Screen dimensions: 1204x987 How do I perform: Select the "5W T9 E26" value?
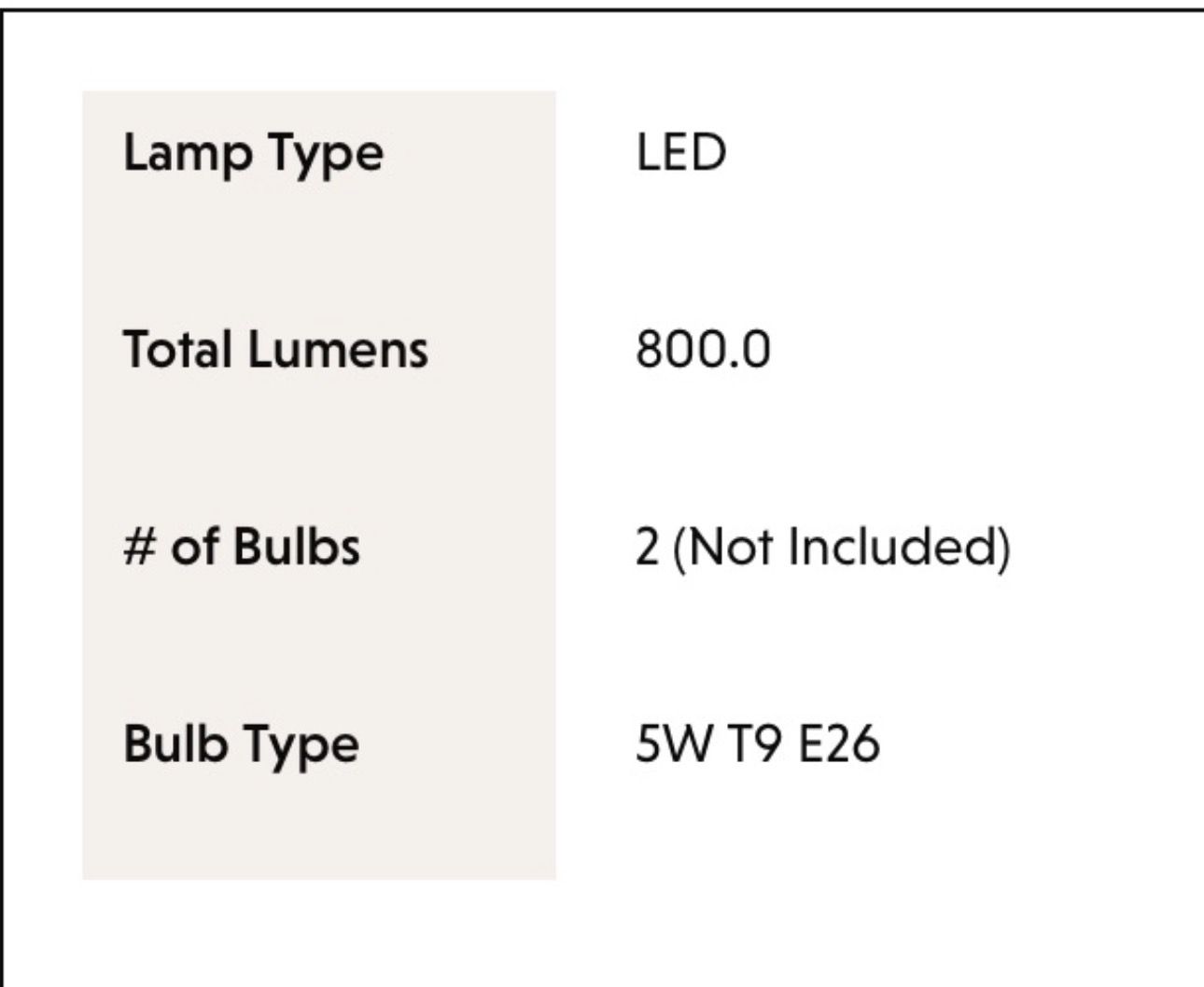[757, 744]
